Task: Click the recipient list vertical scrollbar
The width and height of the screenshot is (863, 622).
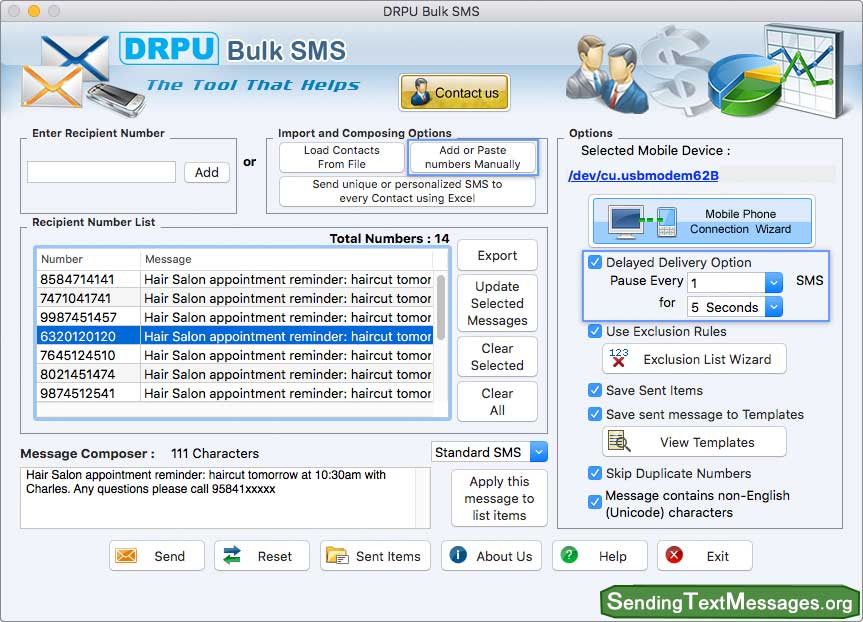Action: (x=441, y=308)
